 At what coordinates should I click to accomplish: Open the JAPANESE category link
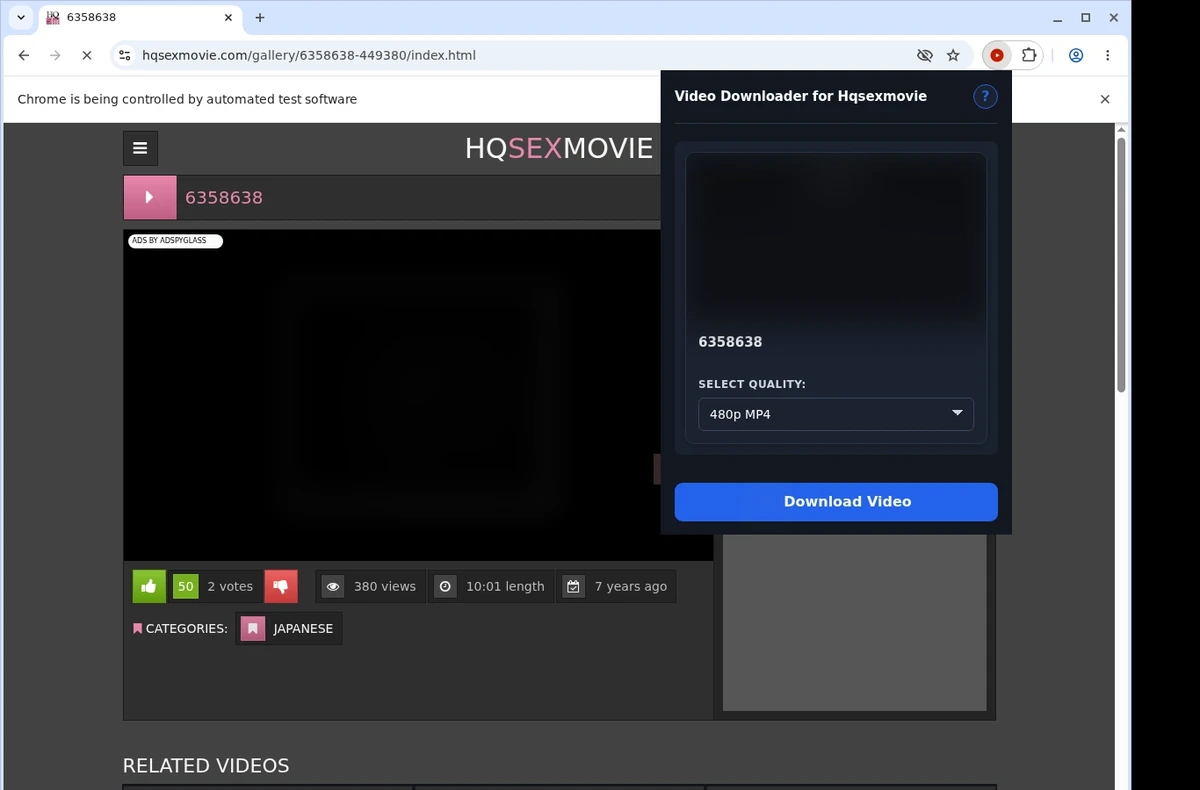289,628
